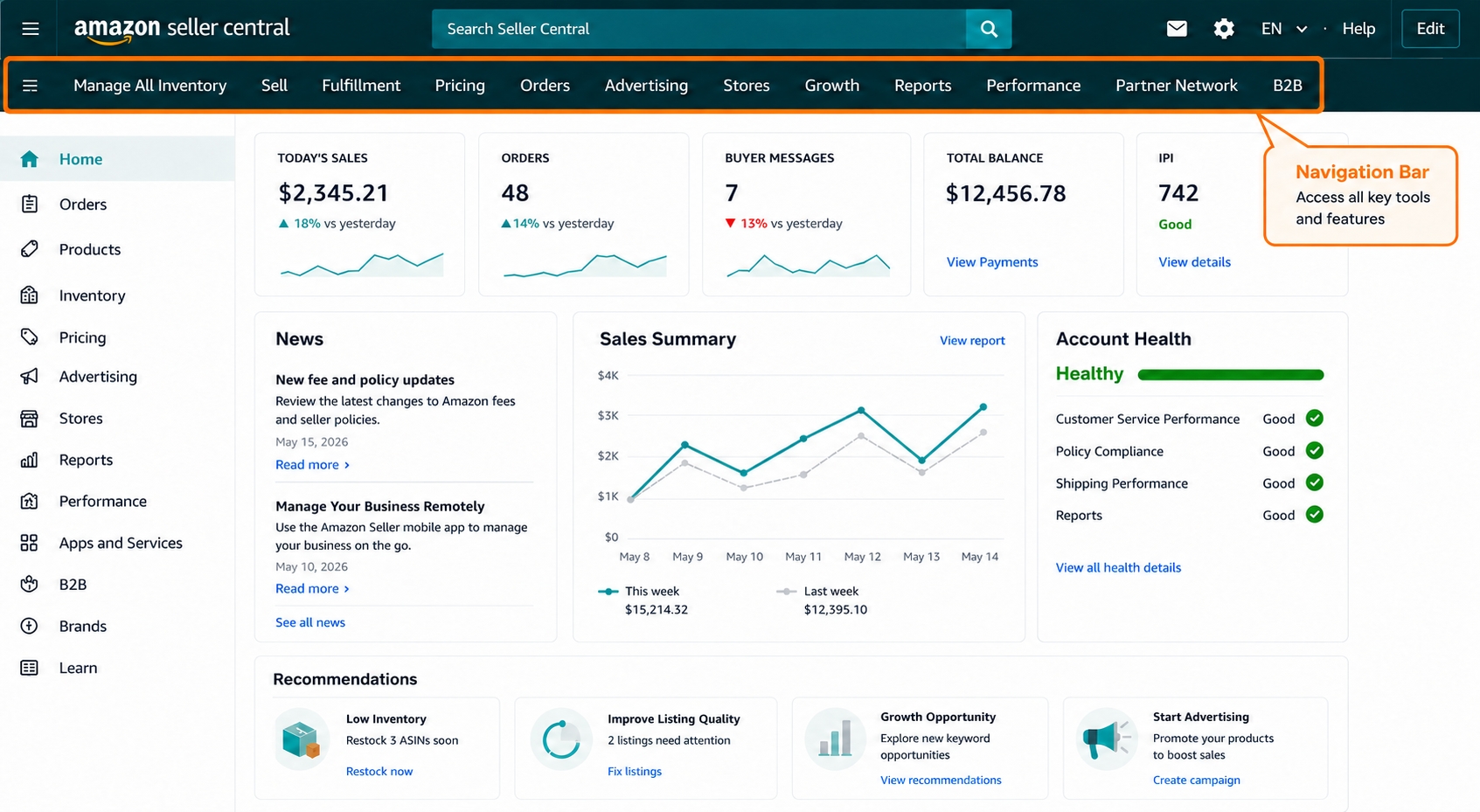Click the Learn book icon in sidebar

pyautogui.click(x=29, y=668)
